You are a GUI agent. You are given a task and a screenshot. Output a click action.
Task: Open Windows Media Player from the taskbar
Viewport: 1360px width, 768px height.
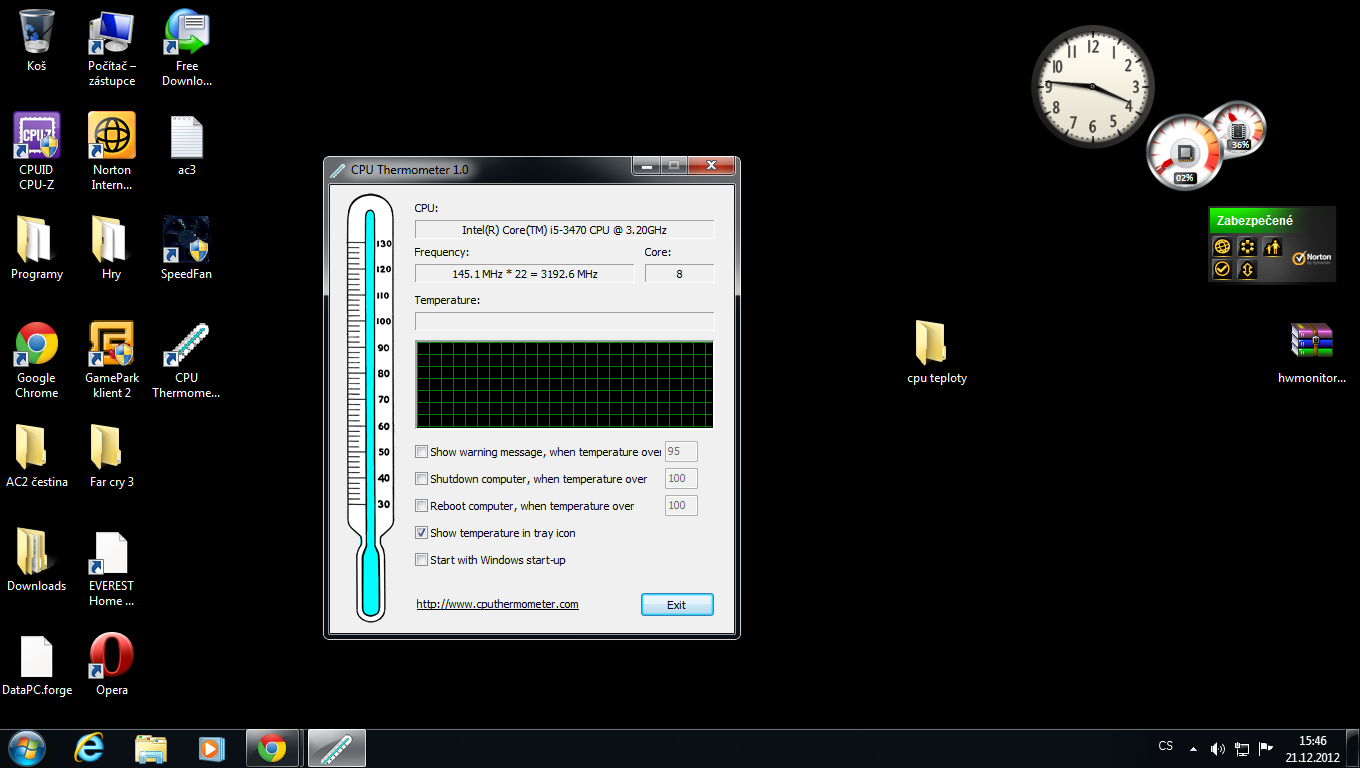[x=211, y=748]
